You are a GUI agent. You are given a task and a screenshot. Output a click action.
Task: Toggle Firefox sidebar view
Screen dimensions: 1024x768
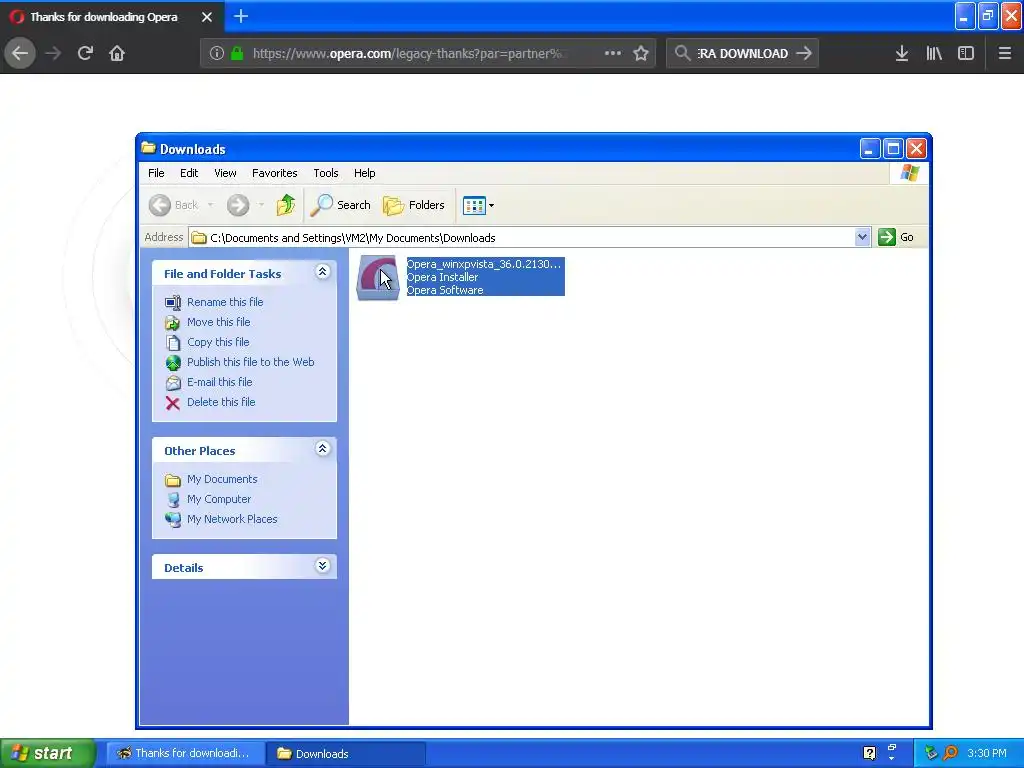(x=966, y=53)
